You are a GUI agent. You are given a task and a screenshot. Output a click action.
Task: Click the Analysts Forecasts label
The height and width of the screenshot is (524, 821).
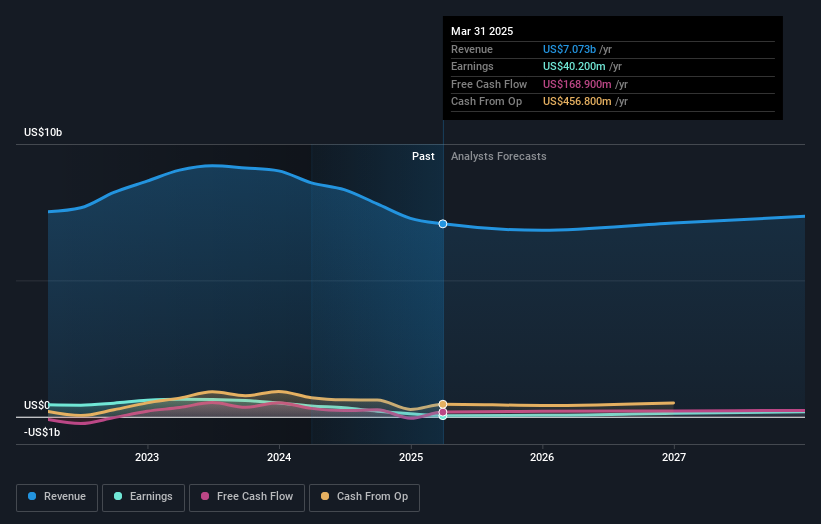(498, 156)
